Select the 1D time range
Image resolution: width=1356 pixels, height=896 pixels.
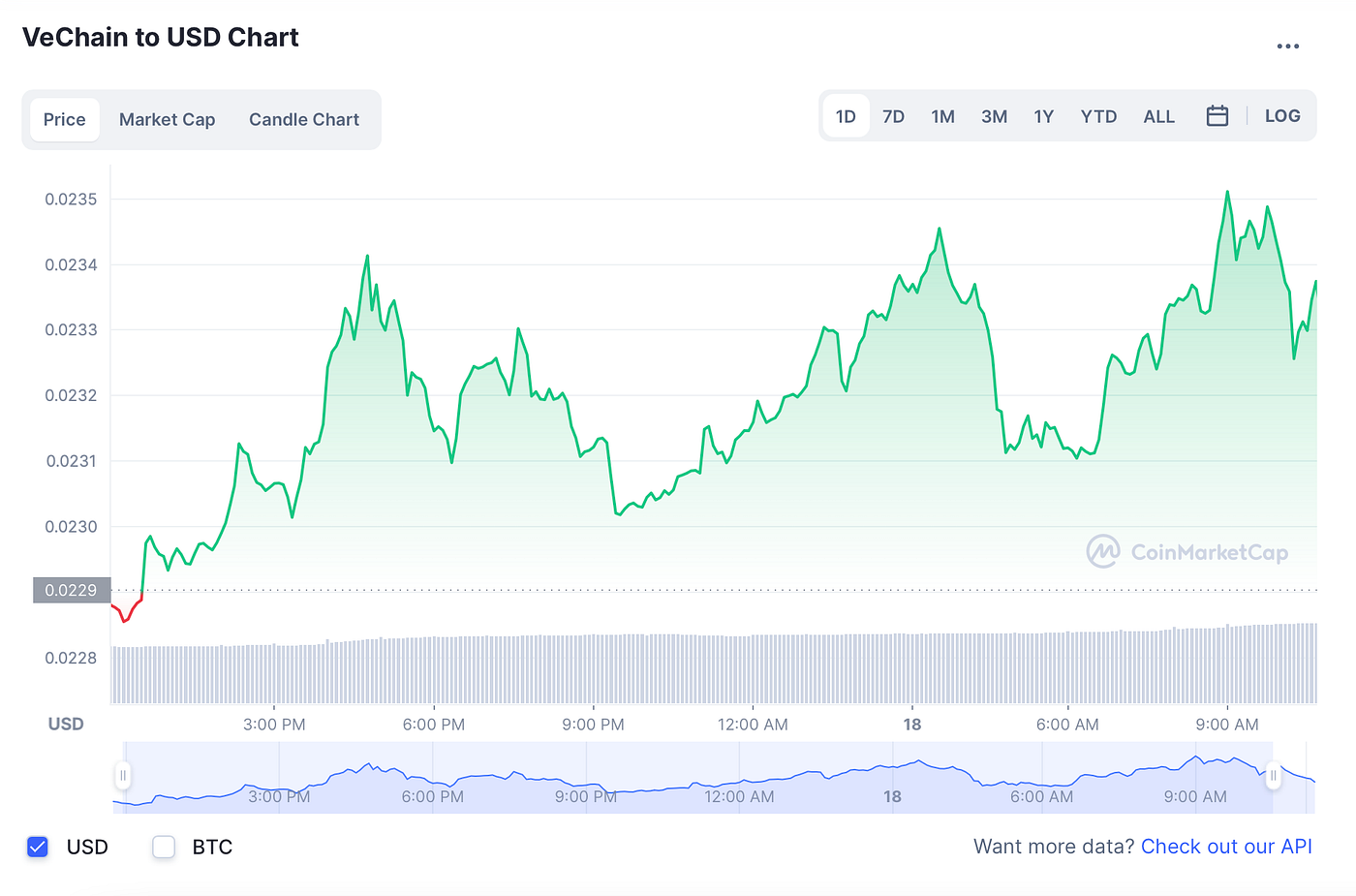coord(846,116)
